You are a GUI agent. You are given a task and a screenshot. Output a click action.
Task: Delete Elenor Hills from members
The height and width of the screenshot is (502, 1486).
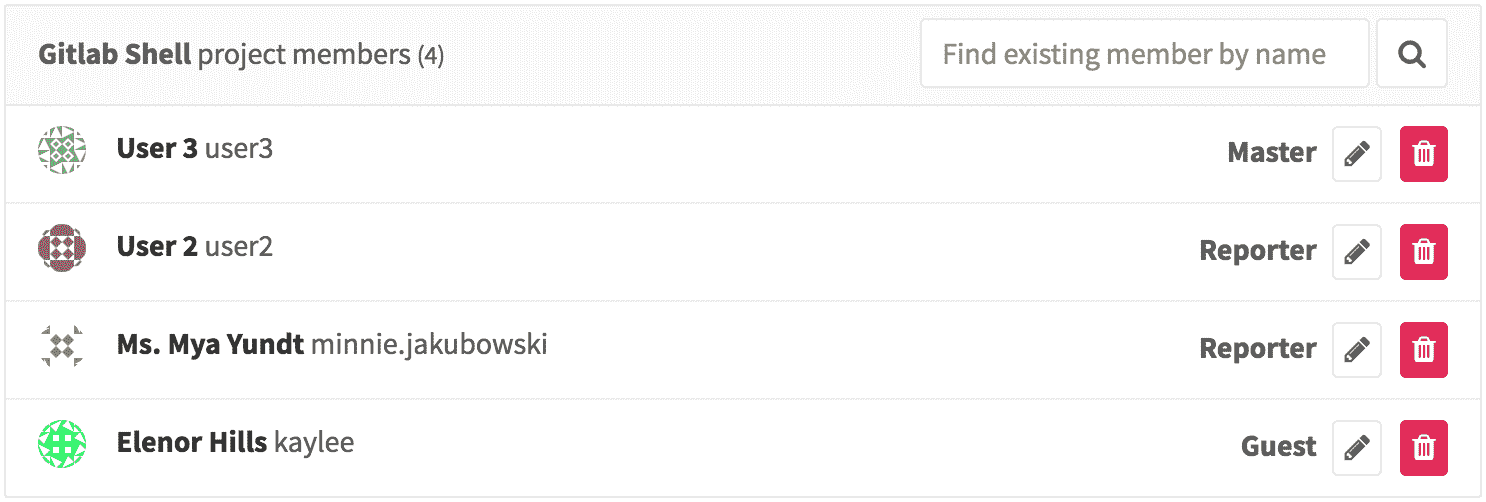[1423, 448]
